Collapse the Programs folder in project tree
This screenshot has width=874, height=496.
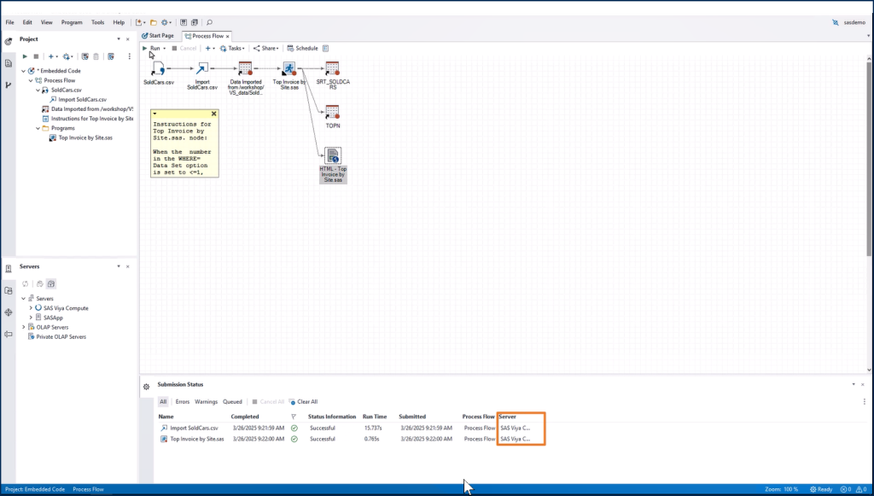point(38,128)
